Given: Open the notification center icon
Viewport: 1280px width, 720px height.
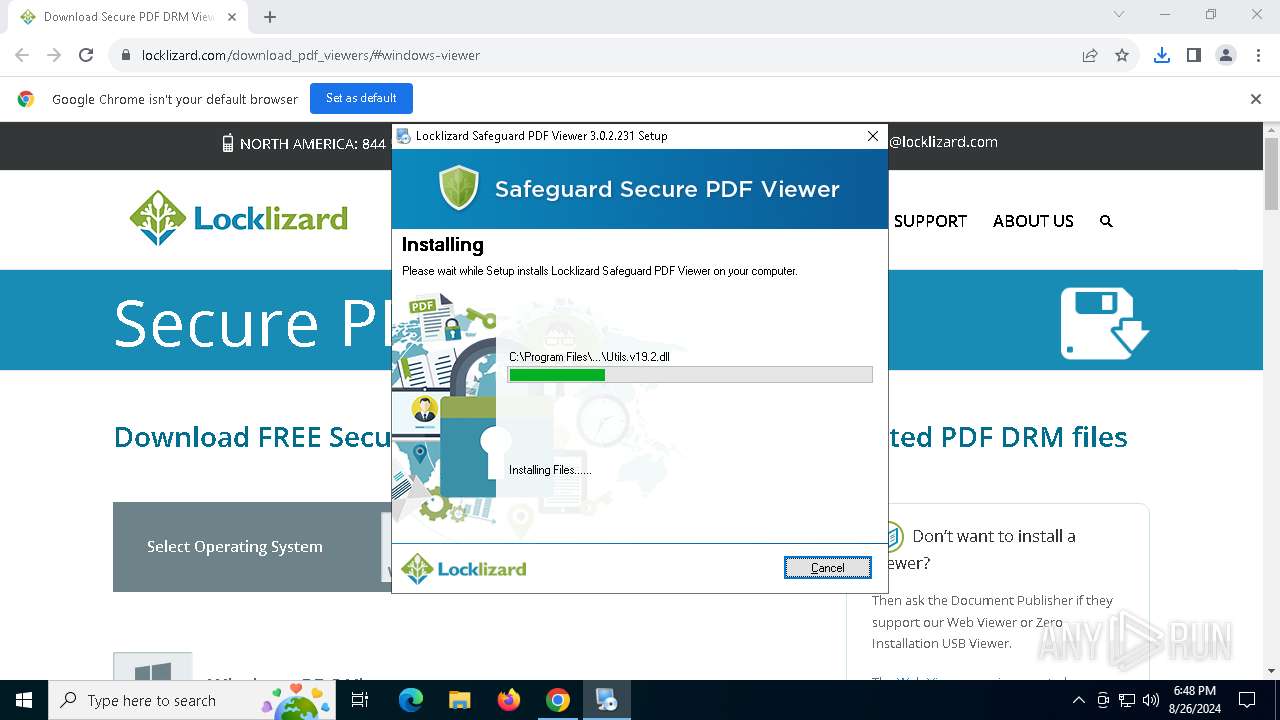Looking at the screenshot, I should (1247, 700).
